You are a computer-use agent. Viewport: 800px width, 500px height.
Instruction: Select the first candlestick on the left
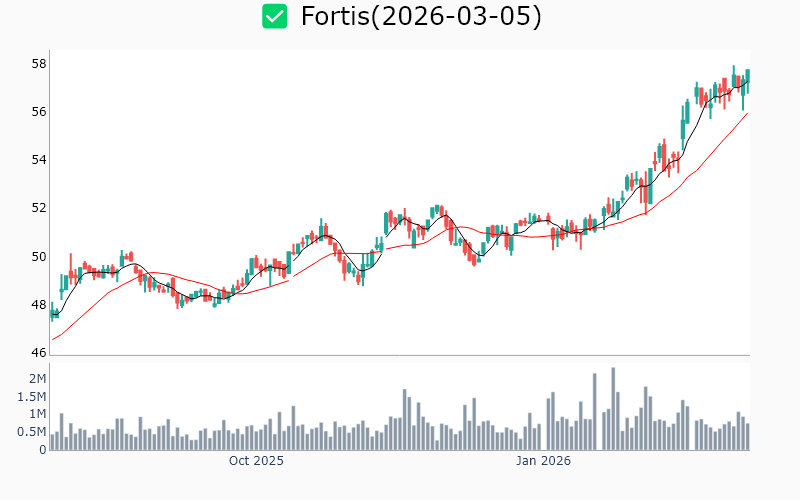(x=52, y=312)
